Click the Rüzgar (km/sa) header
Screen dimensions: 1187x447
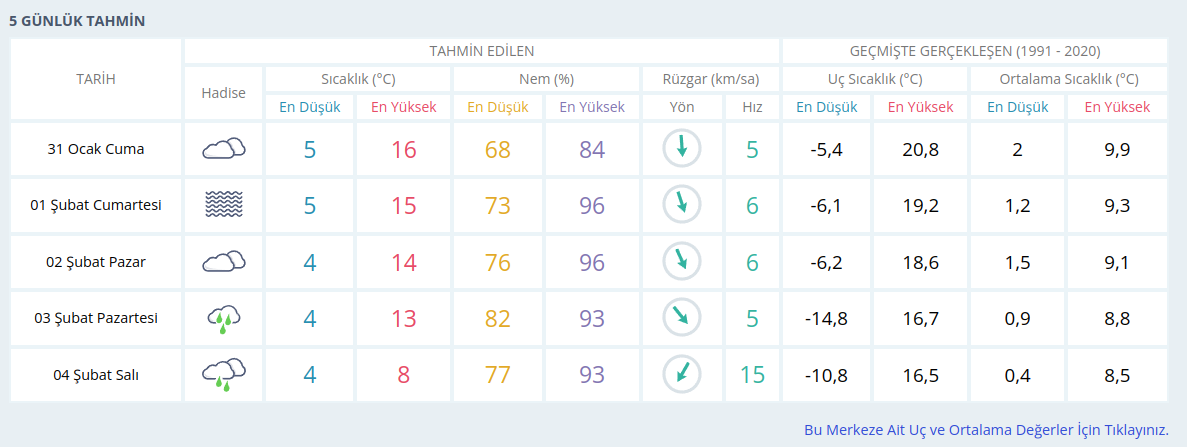pos(710,79)
